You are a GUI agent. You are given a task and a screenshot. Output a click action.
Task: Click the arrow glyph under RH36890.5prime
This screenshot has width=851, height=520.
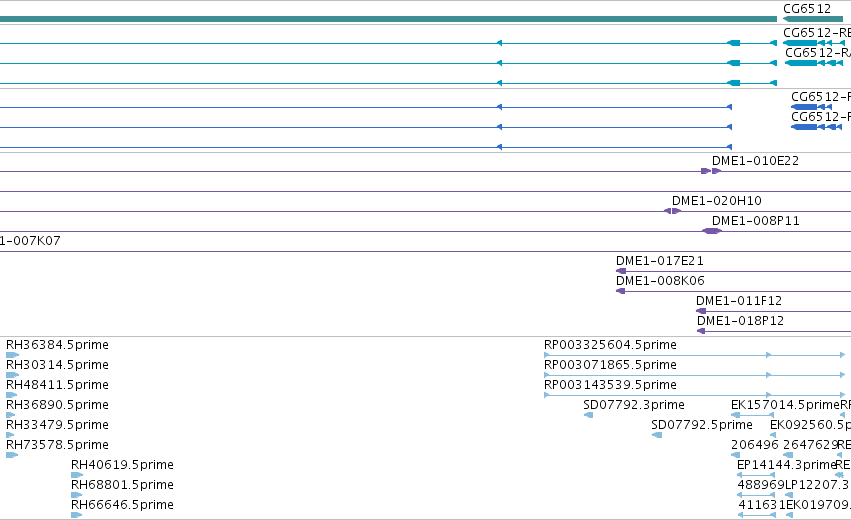10,415
